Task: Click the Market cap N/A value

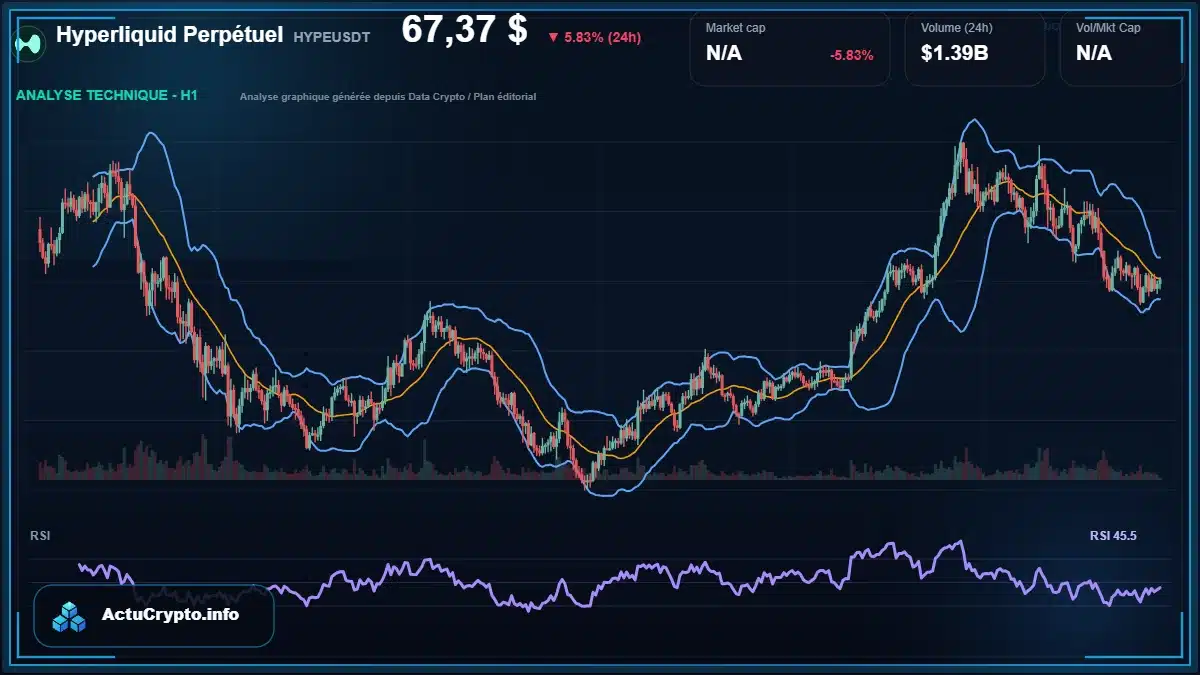Action: point(724,54)
